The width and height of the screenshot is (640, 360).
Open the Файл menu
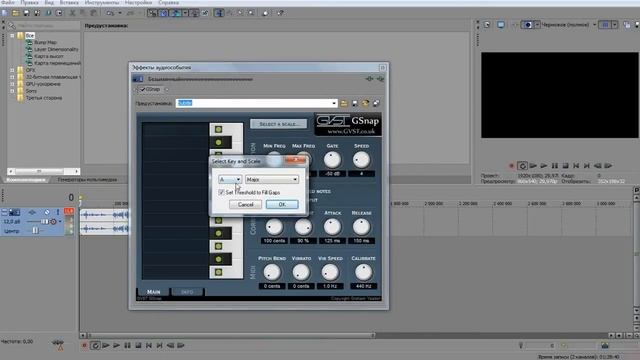[8, 2]
